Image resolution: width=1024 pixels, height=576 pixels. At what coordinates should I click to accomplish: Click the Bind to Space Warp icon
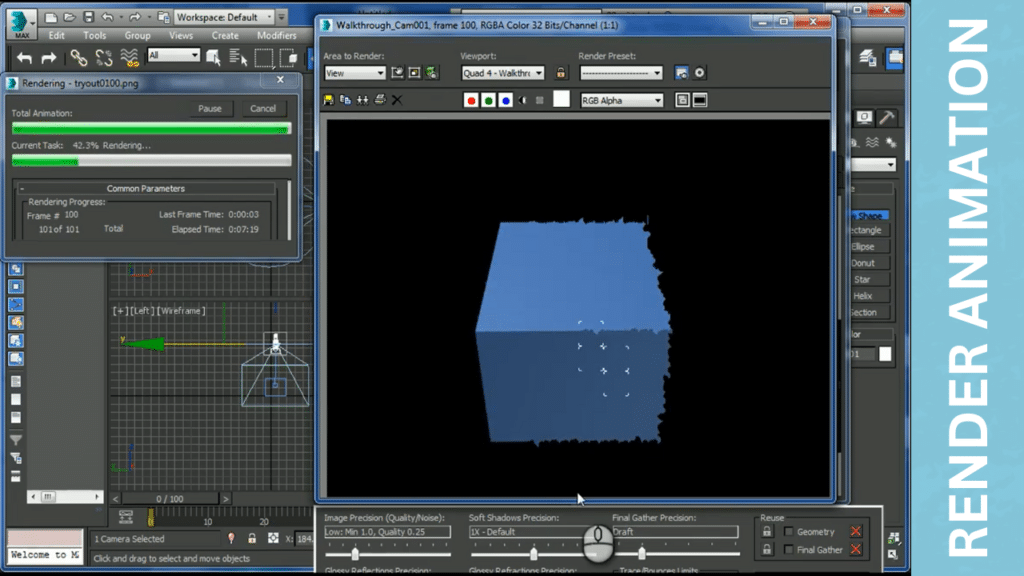(129, 57)
